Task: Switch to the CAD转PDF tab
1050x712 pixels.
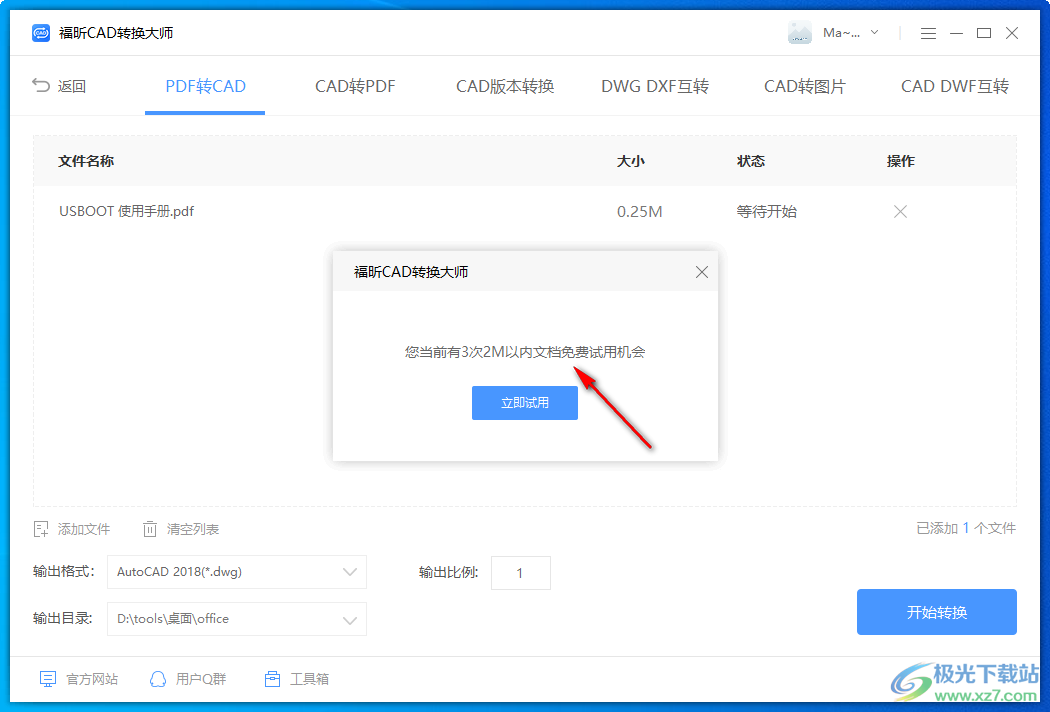Action: click(x=355, y=86)
